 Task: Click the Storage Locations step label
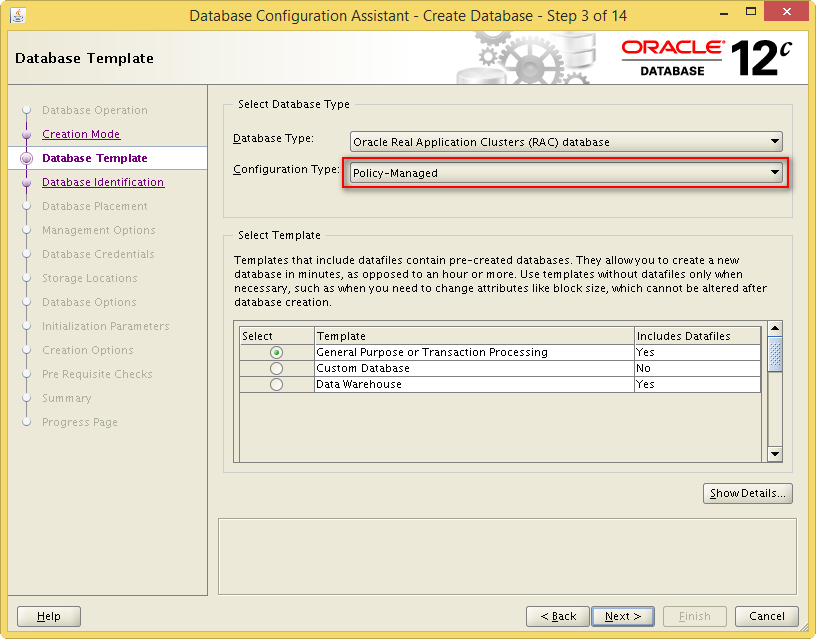(90, 278)
